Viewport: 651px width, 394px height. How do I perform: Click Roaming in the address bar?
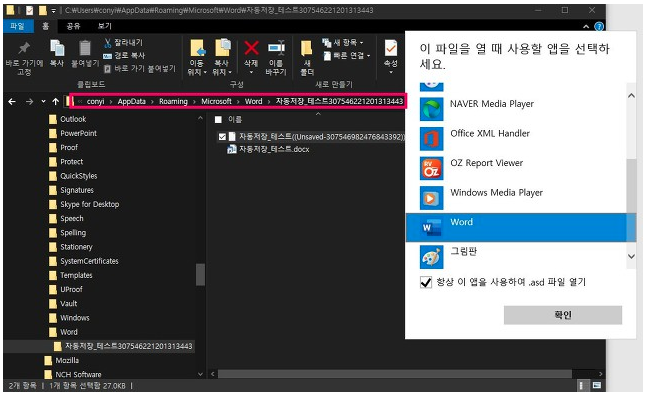coord(173,101)
